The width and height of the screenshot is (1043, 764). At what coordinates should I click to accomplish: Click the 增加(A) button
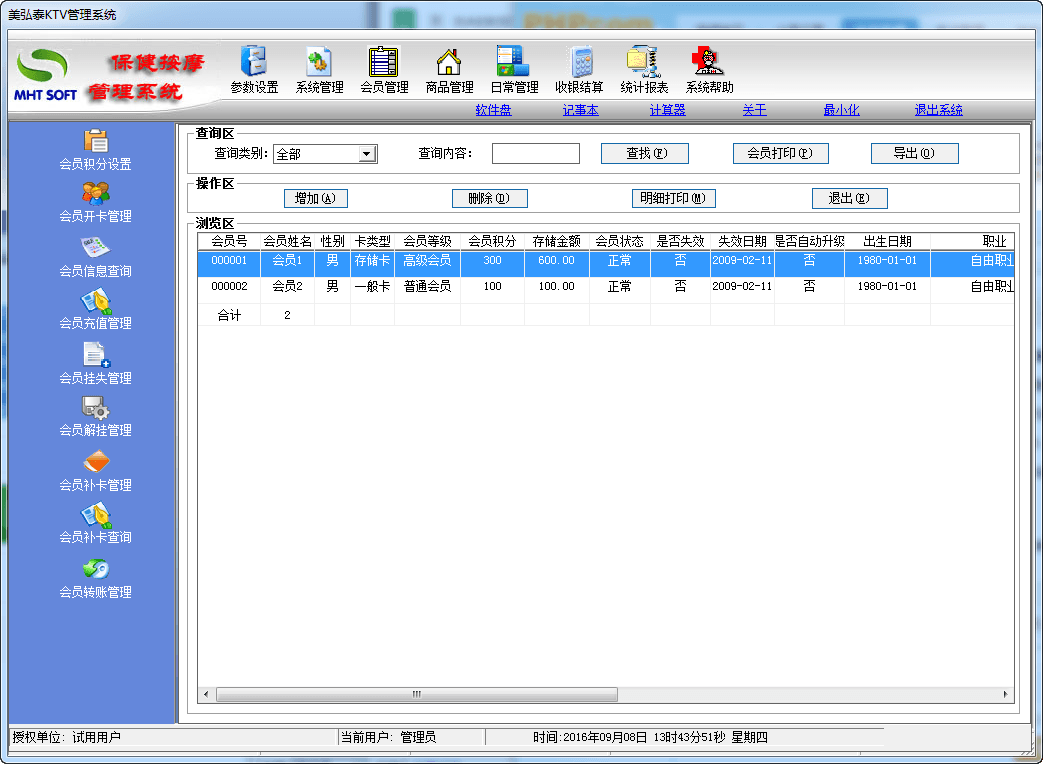click(x=315, y=198)
